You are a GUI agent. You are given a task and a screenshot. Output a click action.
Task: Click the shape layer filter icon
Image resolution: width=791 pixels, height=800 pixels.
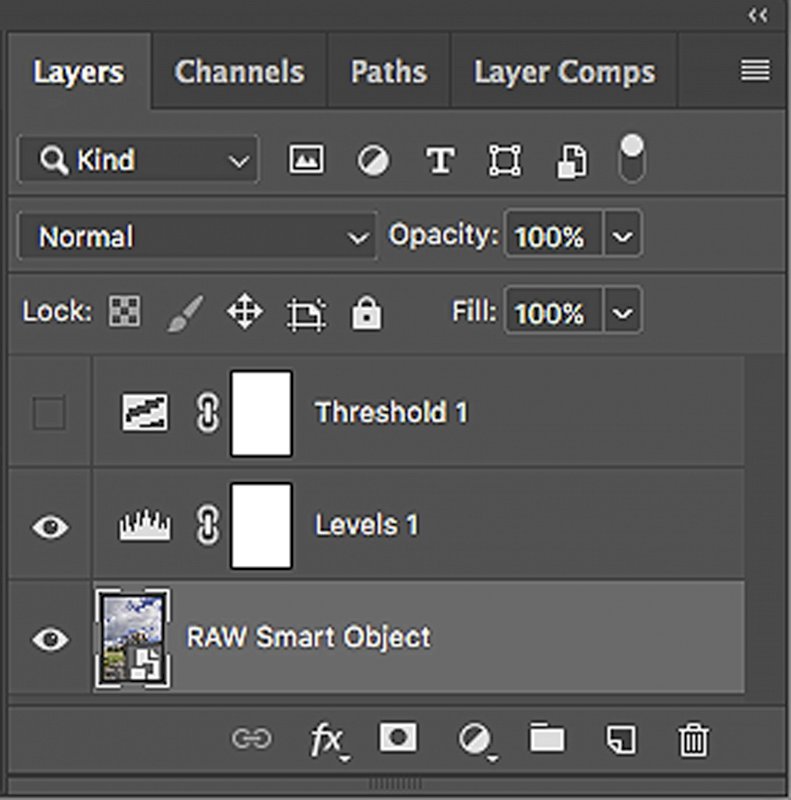click(505, 160)
